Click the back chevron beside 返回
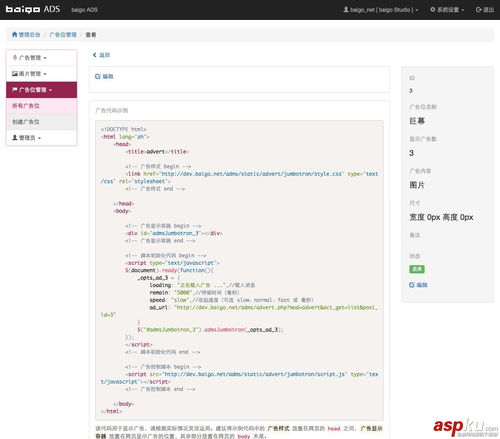The image size is (500, 439). [x=95, y=55]
